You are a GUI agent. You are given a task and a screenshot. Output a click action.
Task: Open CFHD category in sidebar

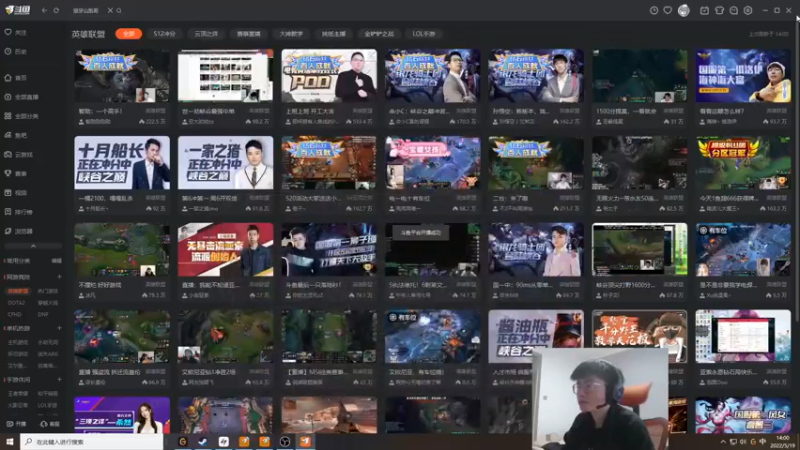tap(14, 314)
